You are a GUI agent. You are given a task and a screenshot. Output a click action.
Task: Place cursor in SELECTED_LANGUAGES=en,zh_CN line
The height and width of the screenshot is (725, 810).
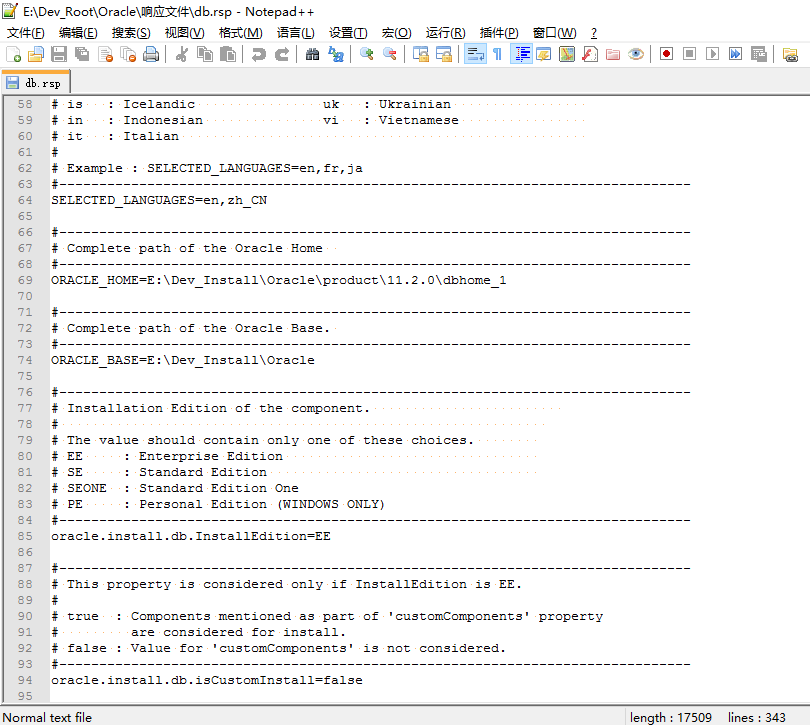(x=159, y=200)
